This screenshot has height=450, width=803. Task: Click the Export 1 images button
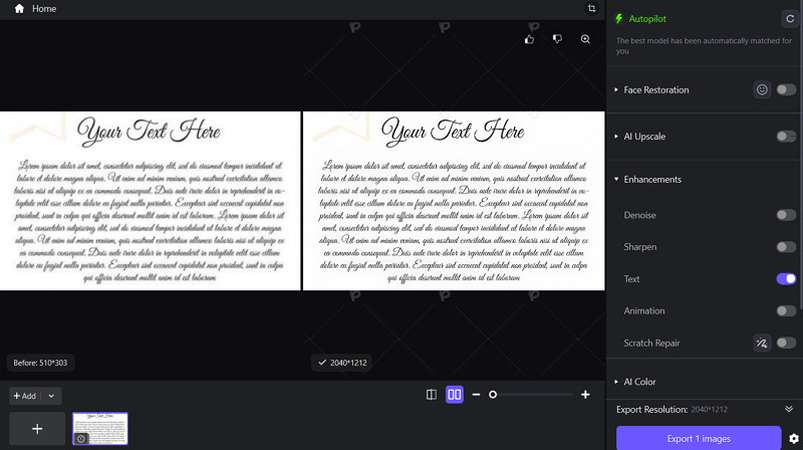coord(699,438)
